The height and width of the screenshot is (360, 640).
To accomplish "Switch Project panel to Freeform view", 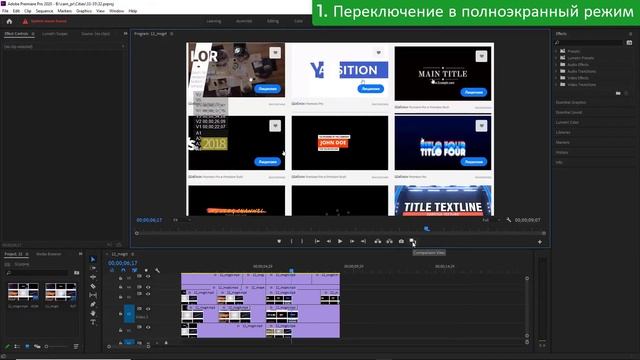I will pyautogui.click(x=37, y=347).
